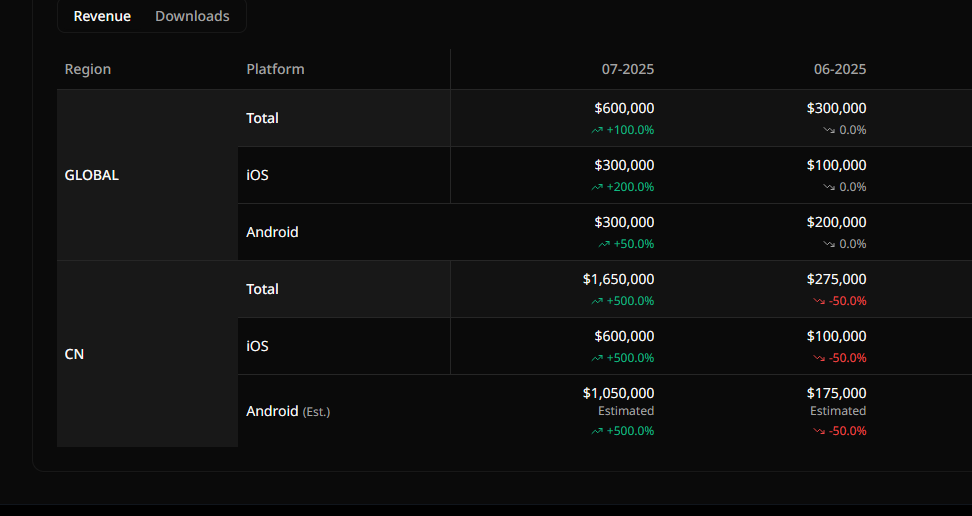Click the $600,000 GLOBAL Total revenue value

624,108
